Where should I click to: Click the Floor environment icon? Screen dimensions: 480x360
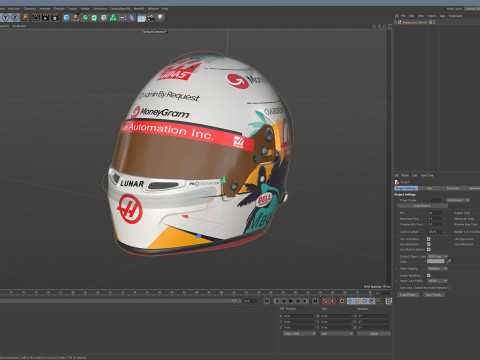coord(141,18)
